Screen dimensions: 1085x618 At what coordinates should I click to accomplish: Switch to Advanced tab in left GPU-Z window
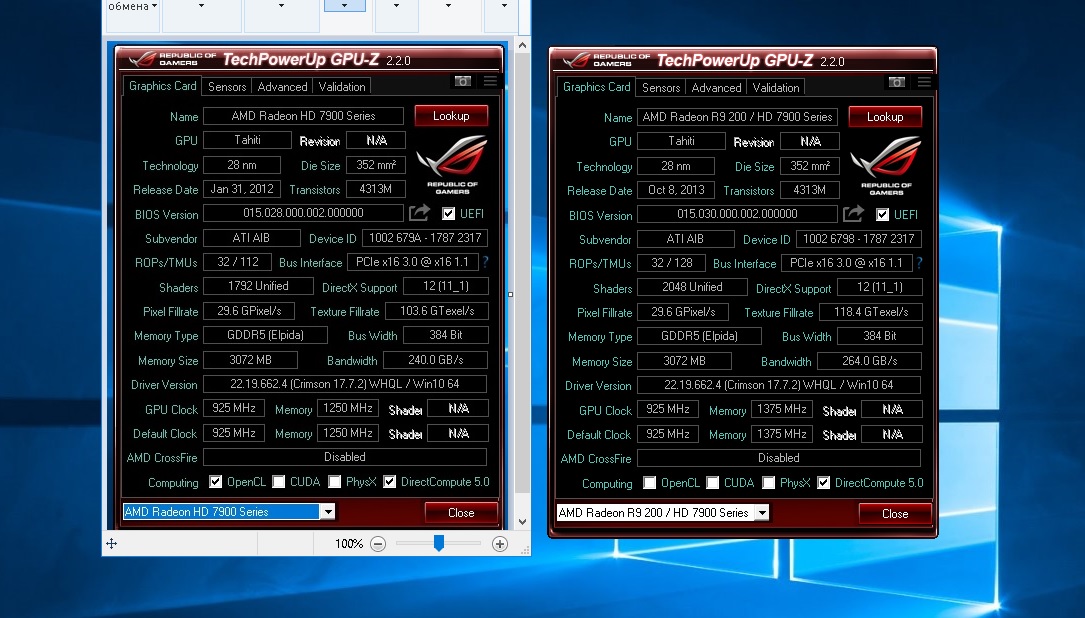[x=282, y=87]
